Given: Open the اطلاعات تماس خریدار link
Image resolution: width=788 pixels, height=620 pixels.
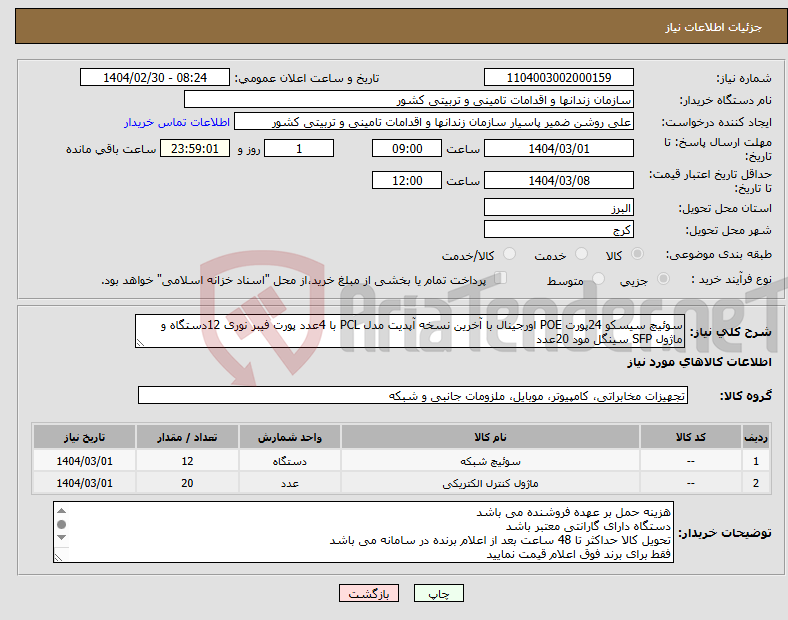Looking at the screenshot, I should point(177,122).
